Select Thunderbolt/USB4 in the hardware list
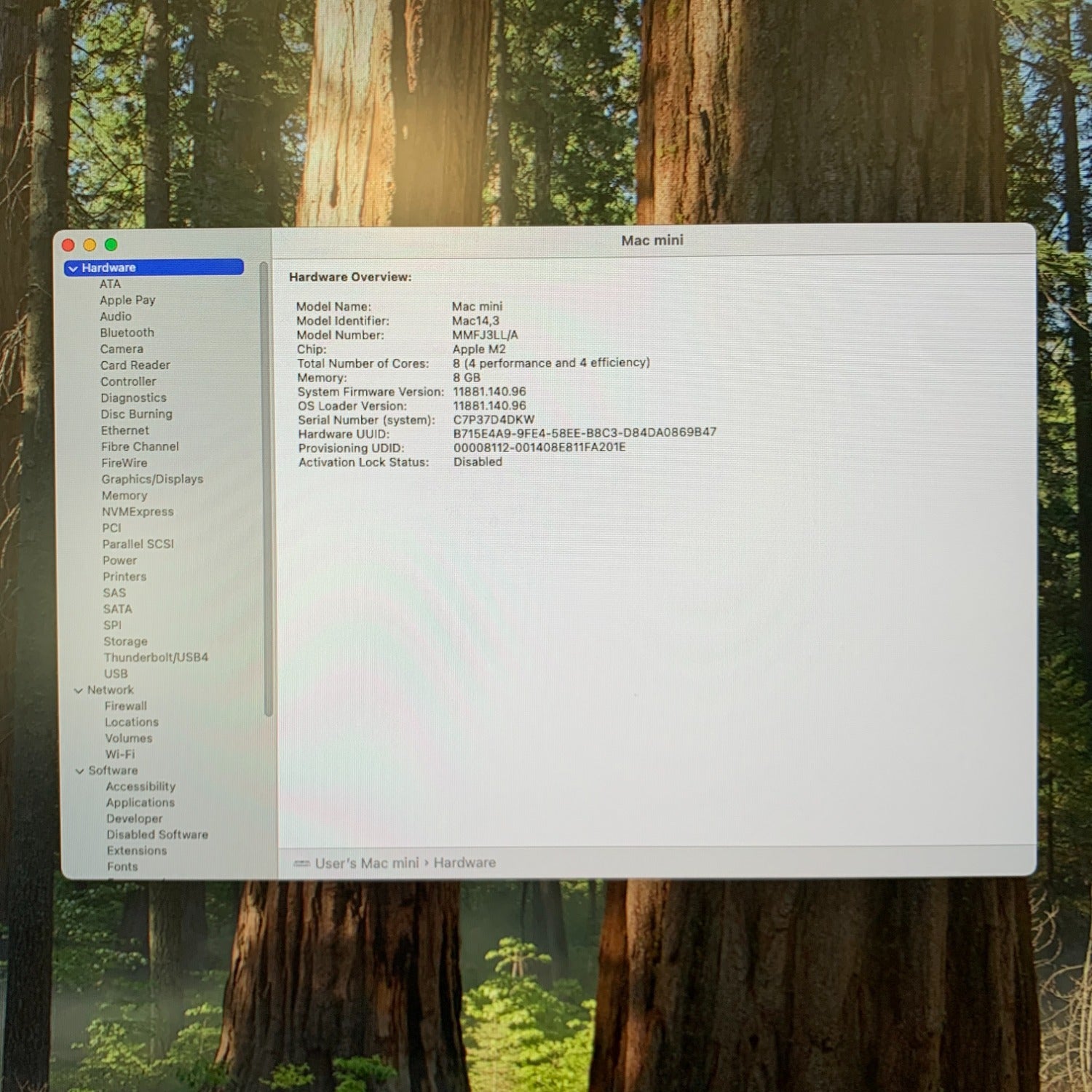The width and height of the screenshot is (1092, 1092). 156,657
